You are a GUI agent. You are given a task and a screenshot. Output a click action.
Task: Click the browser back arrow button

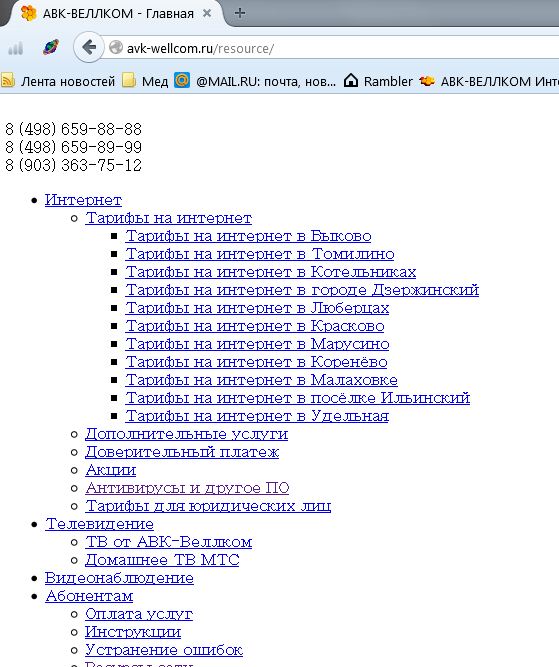tap(88, 47)
